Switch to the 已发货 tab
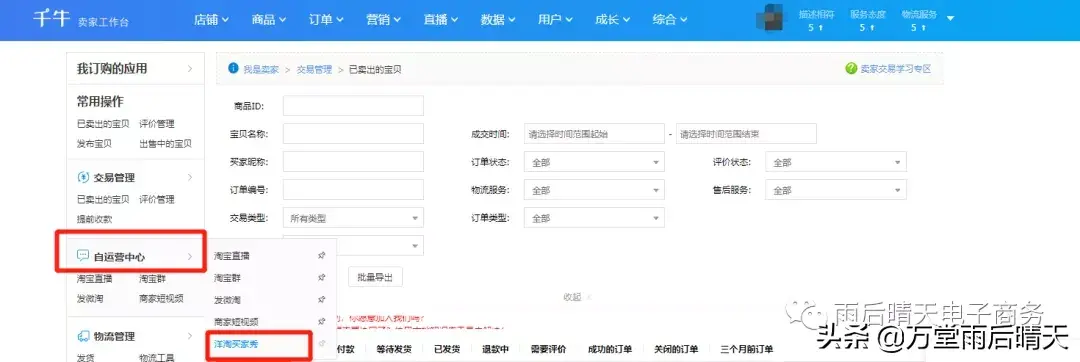Image resolution: width=1080 pixels, height=362 pixels. click(x=446, y=349)
